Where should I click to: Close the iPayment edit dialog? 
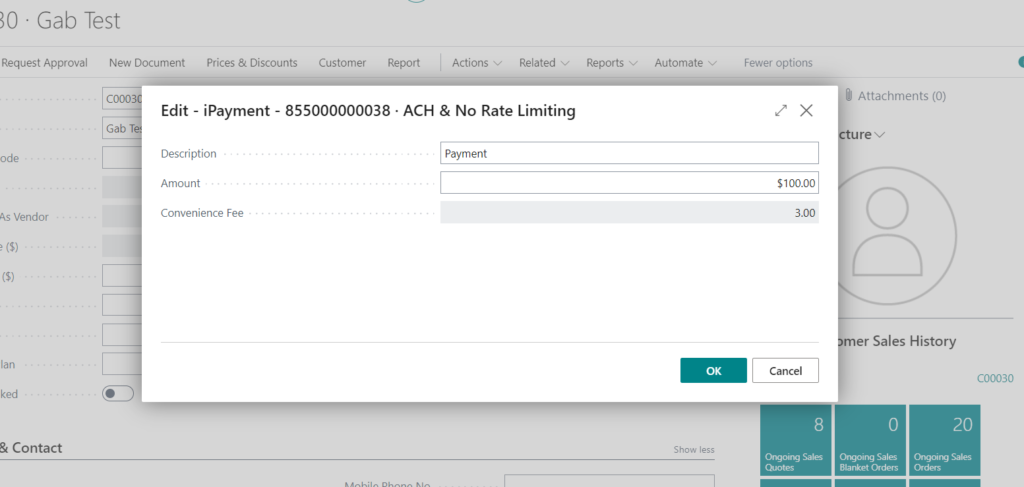click(806, 111)
